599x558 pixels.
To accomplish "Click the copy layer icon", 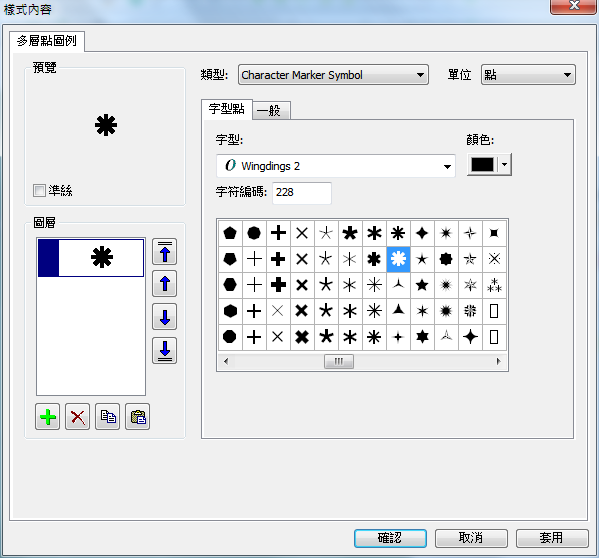I will click(x=107, y=417).
